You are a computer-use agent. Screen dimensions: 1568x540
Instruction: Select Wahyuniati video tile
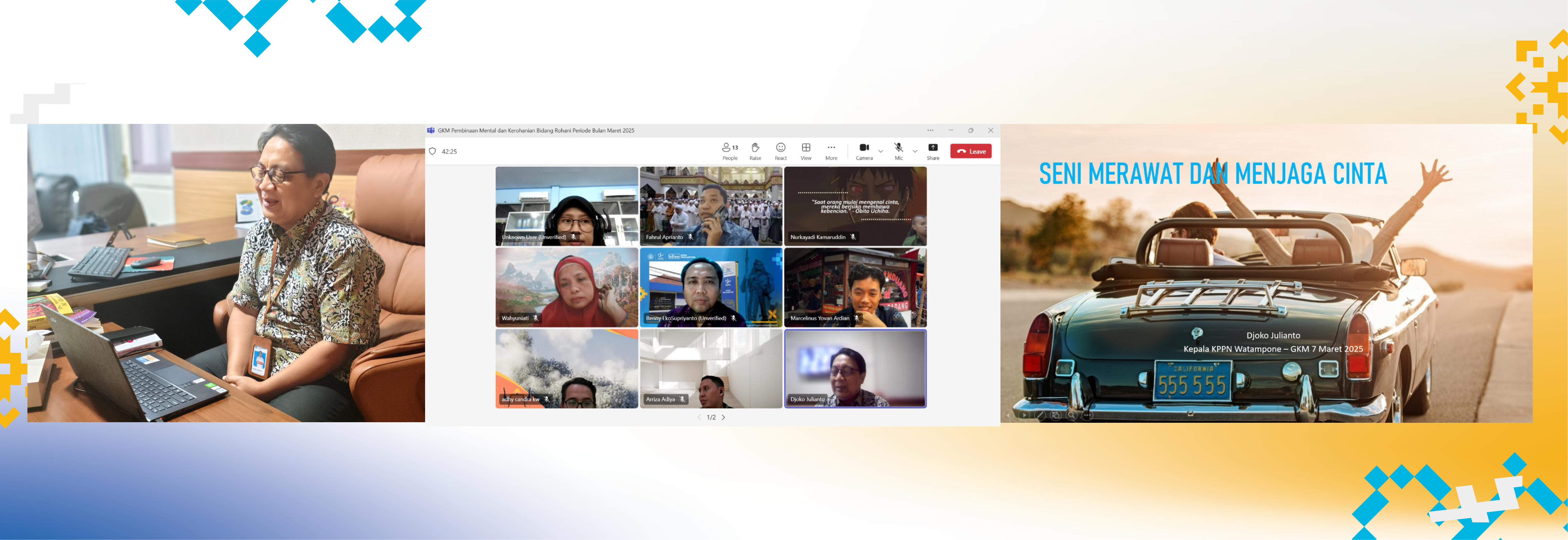coord(567,287)
